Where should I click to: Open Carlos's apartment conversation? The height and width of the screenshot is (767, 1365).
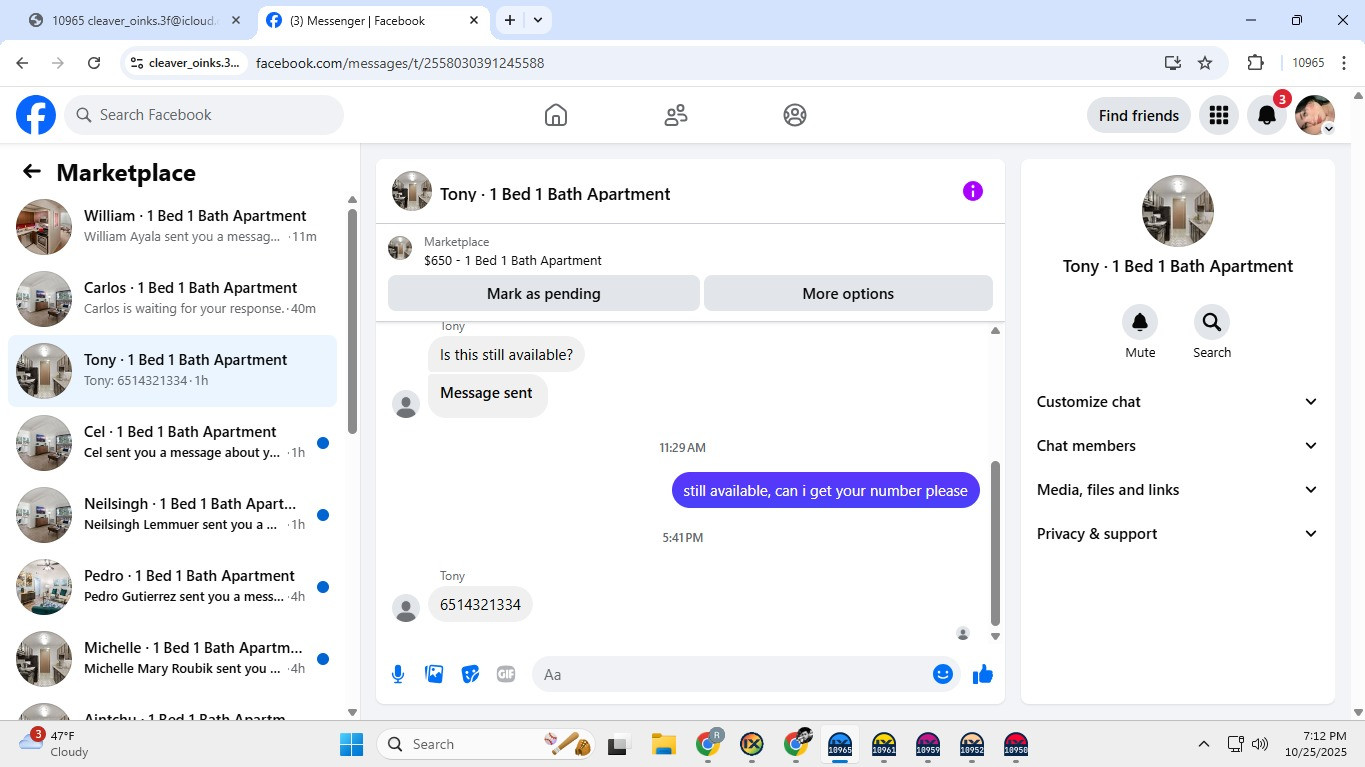click(x=172, y=299)
